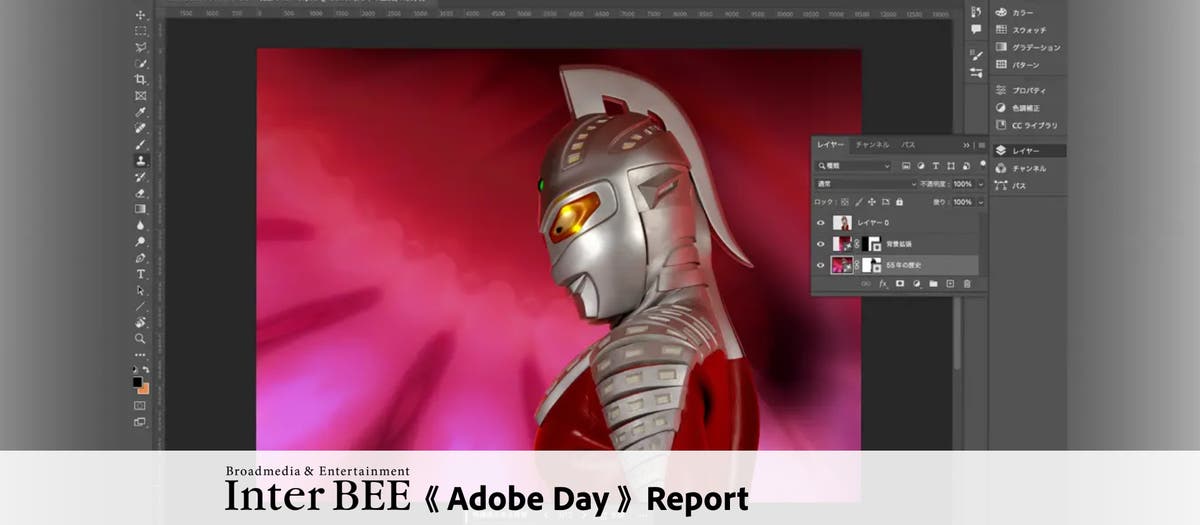Select the Brush tool
This screenshot has height=525, width=1200.
(141, 144)
